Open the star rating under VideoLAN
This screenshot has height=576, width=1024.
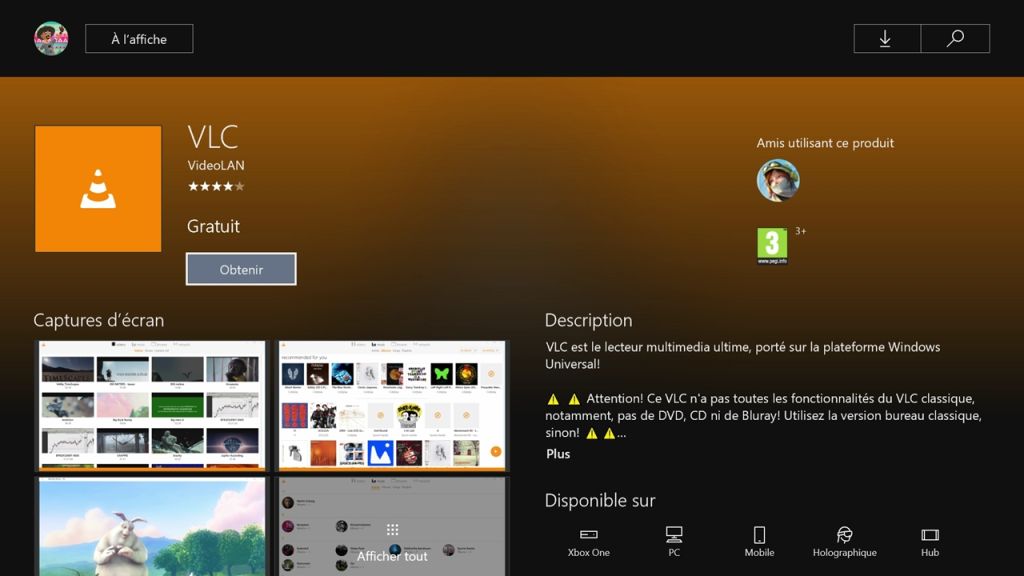pyautogui.click(x=216, y=186)
